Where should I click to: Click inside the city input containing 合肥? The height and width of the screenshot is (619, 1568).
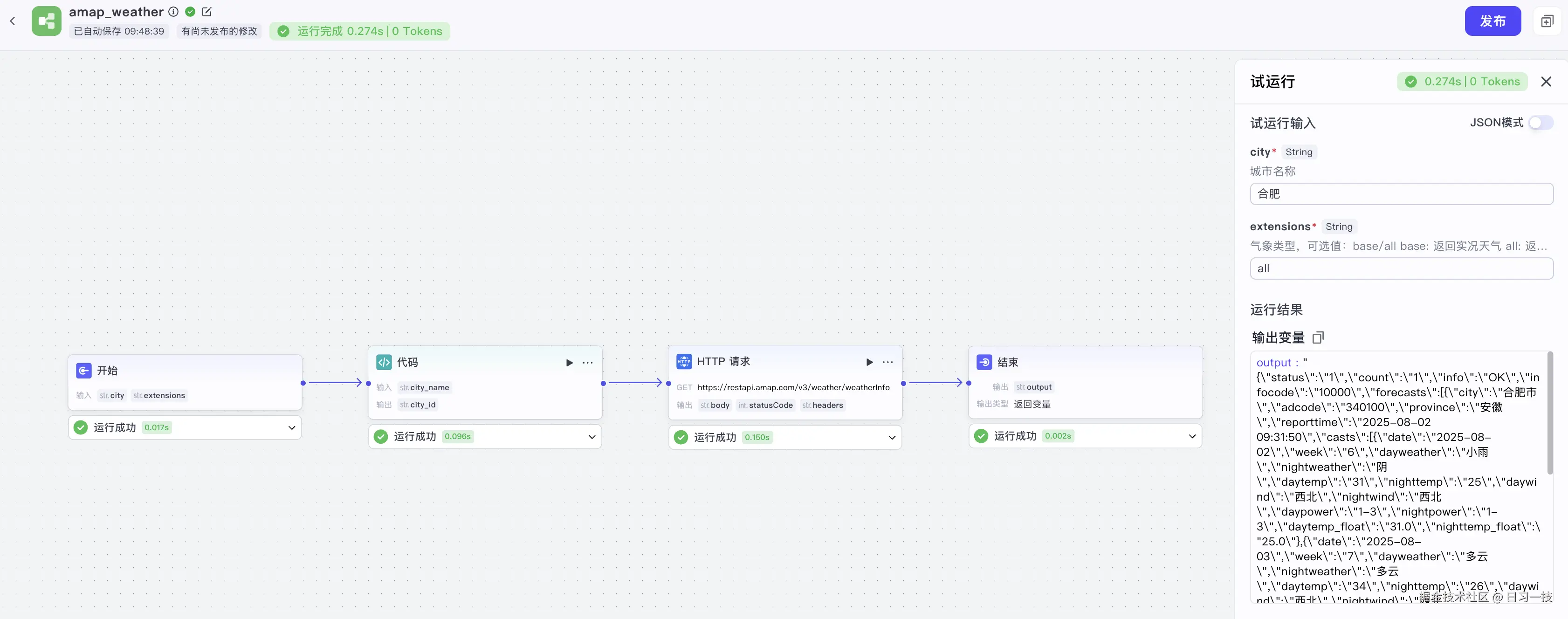tap(1401, 193)
